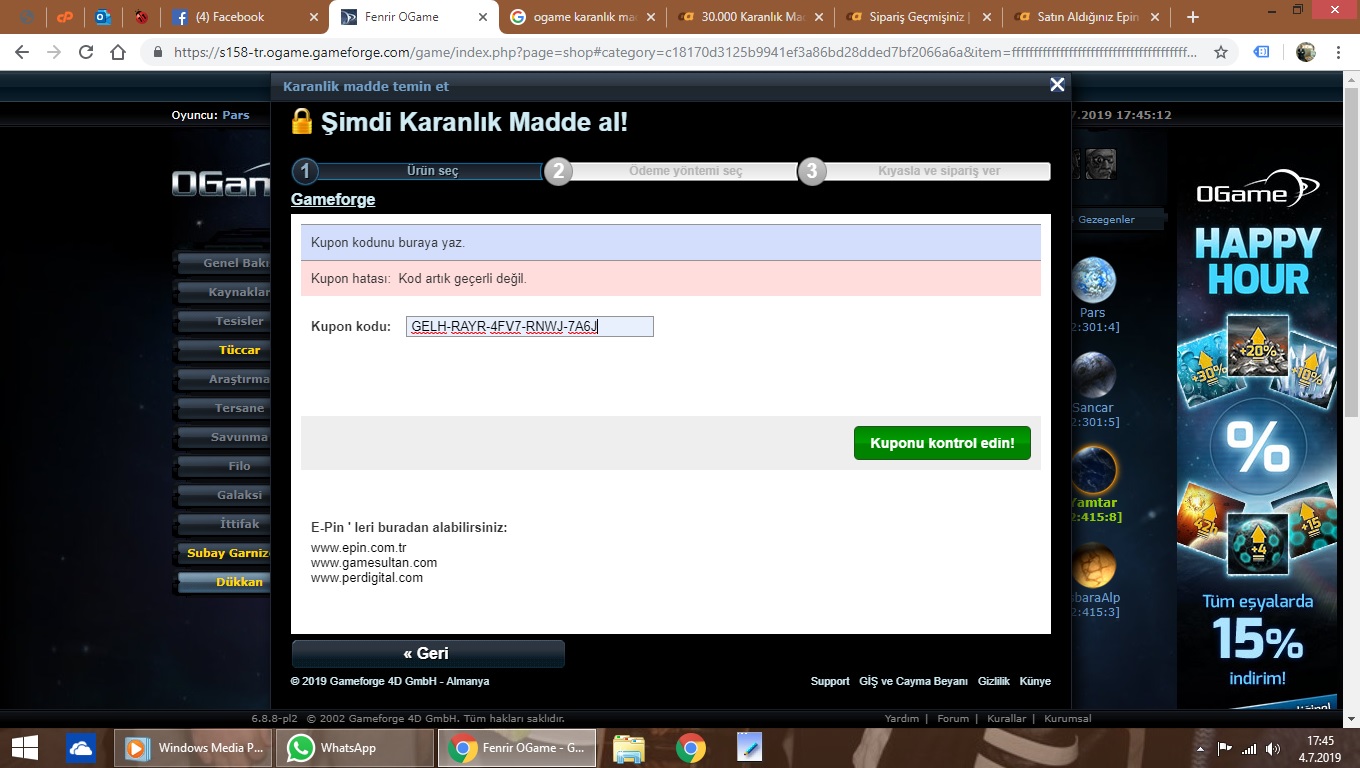Screen dimensions: 1360x768
Task: Open File Explorer taskbar icon
Action: tap(629, 748)
